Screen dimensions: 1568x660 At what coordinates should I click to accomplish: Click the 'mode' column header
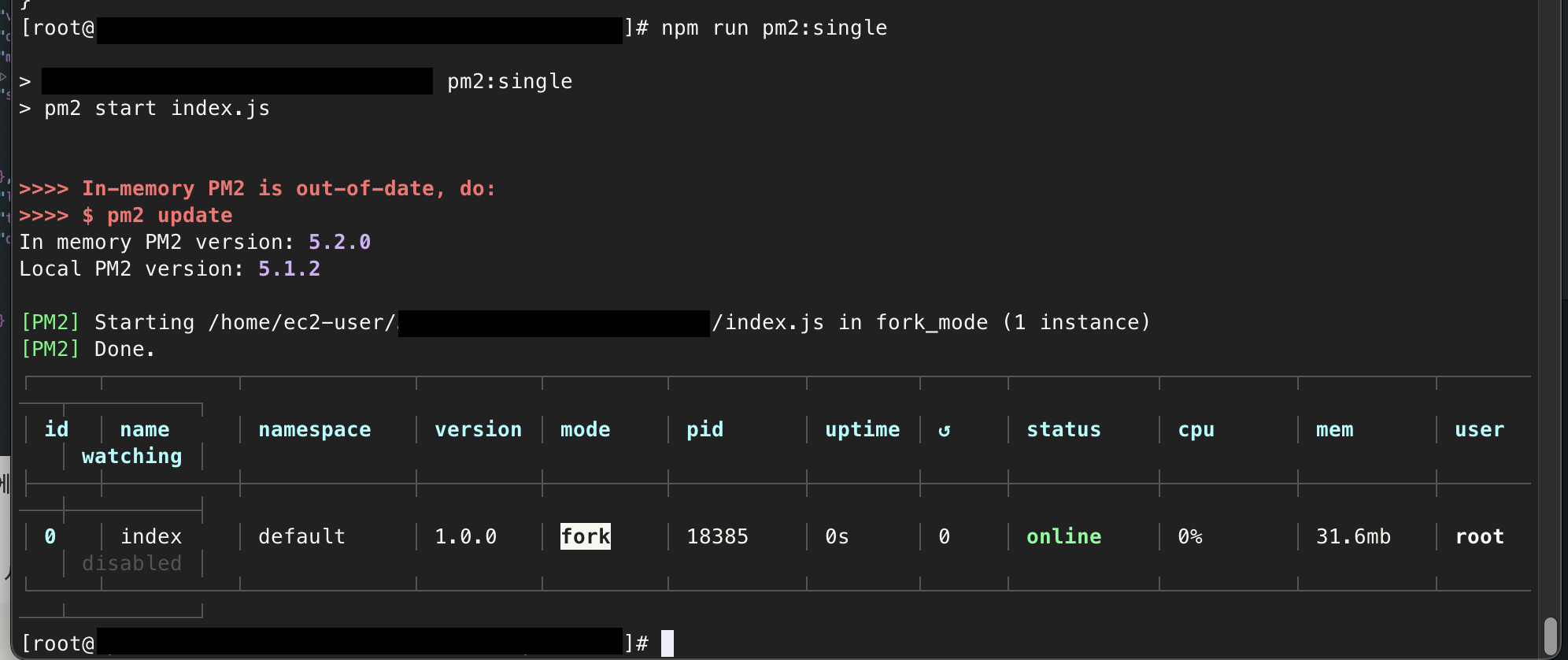pos(585,429)
